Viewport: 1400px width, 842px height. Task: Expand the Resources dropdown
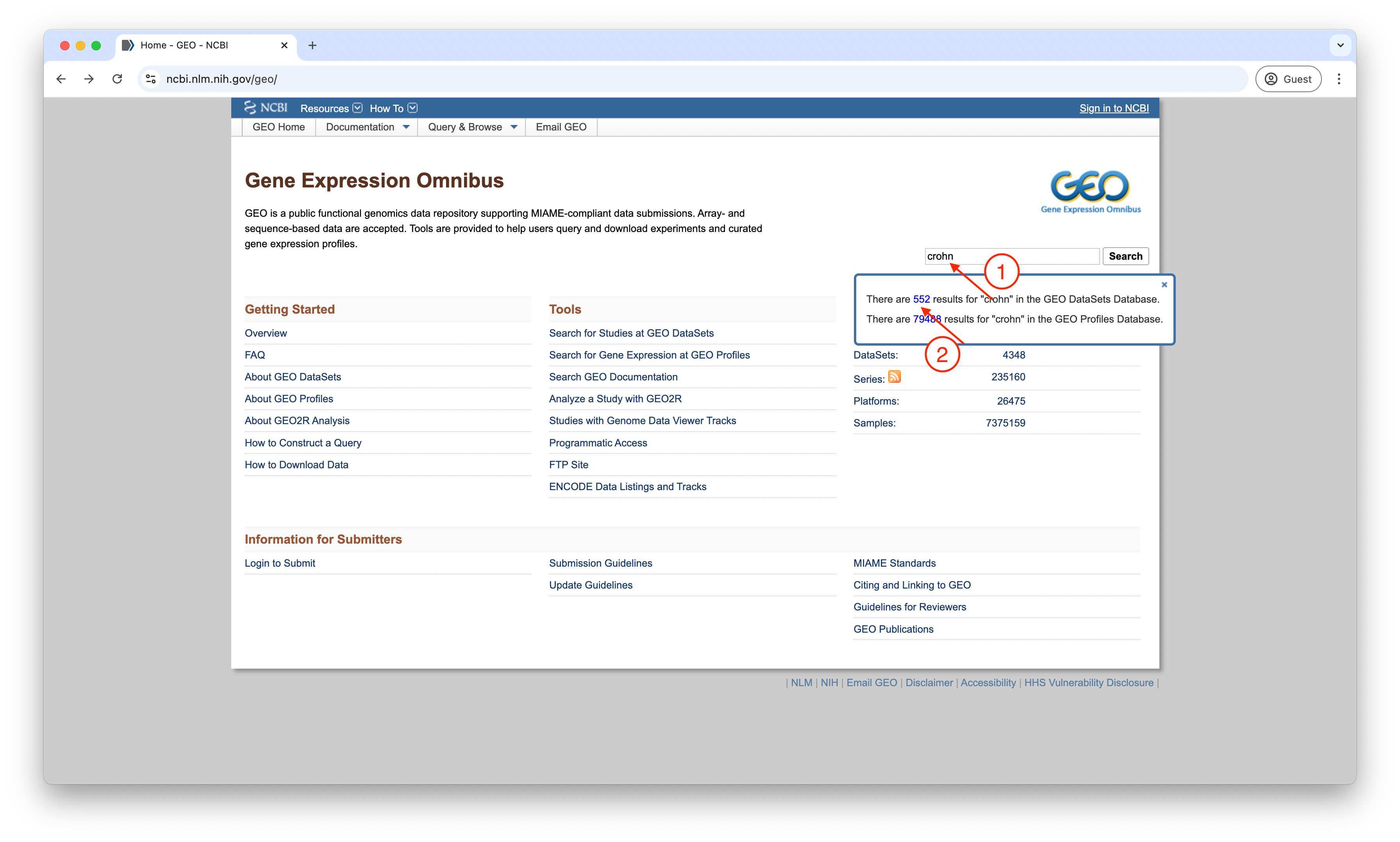(331, 108)
